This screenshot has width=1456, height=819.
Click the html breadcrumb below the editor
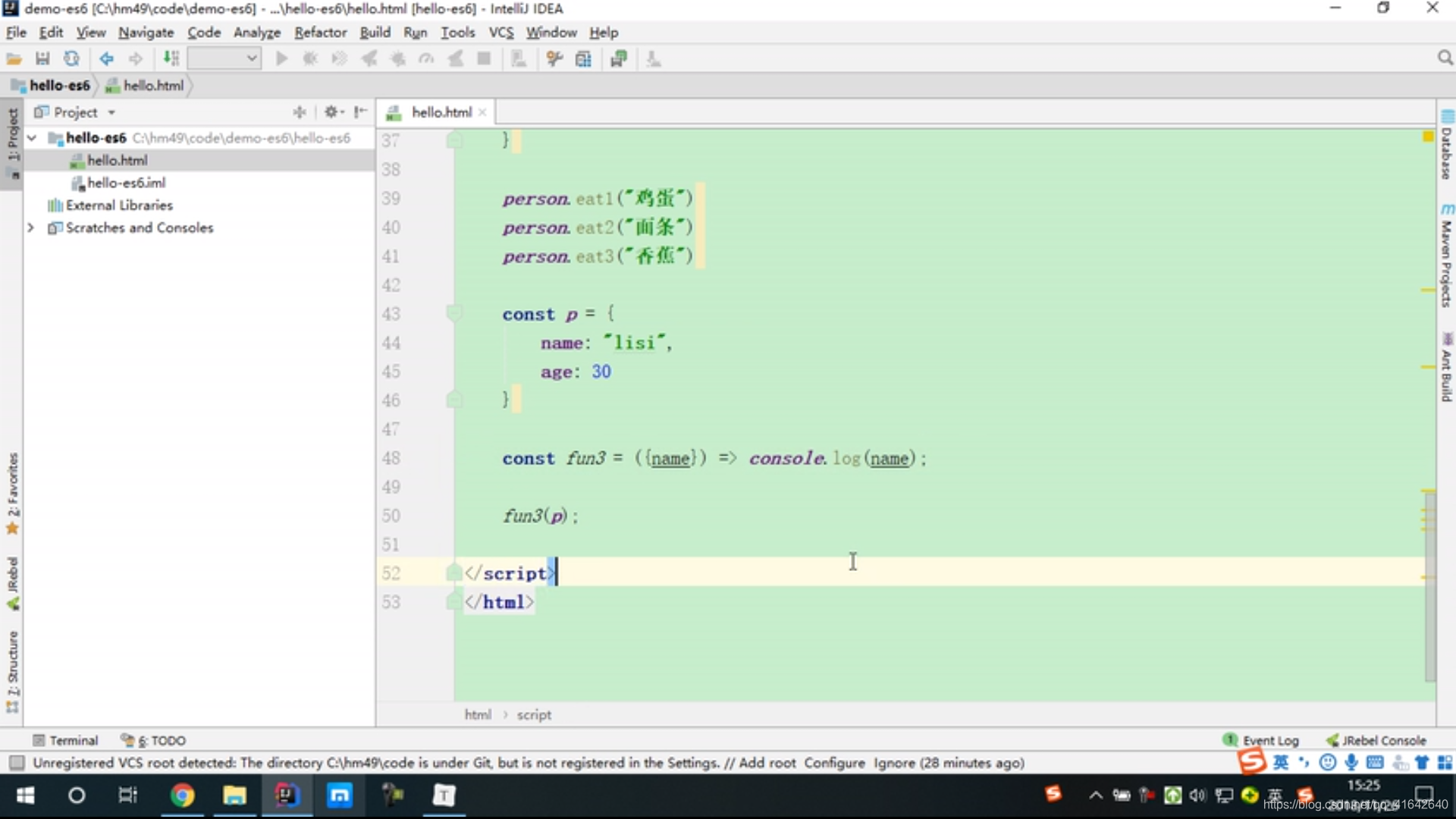click(478, 715)
